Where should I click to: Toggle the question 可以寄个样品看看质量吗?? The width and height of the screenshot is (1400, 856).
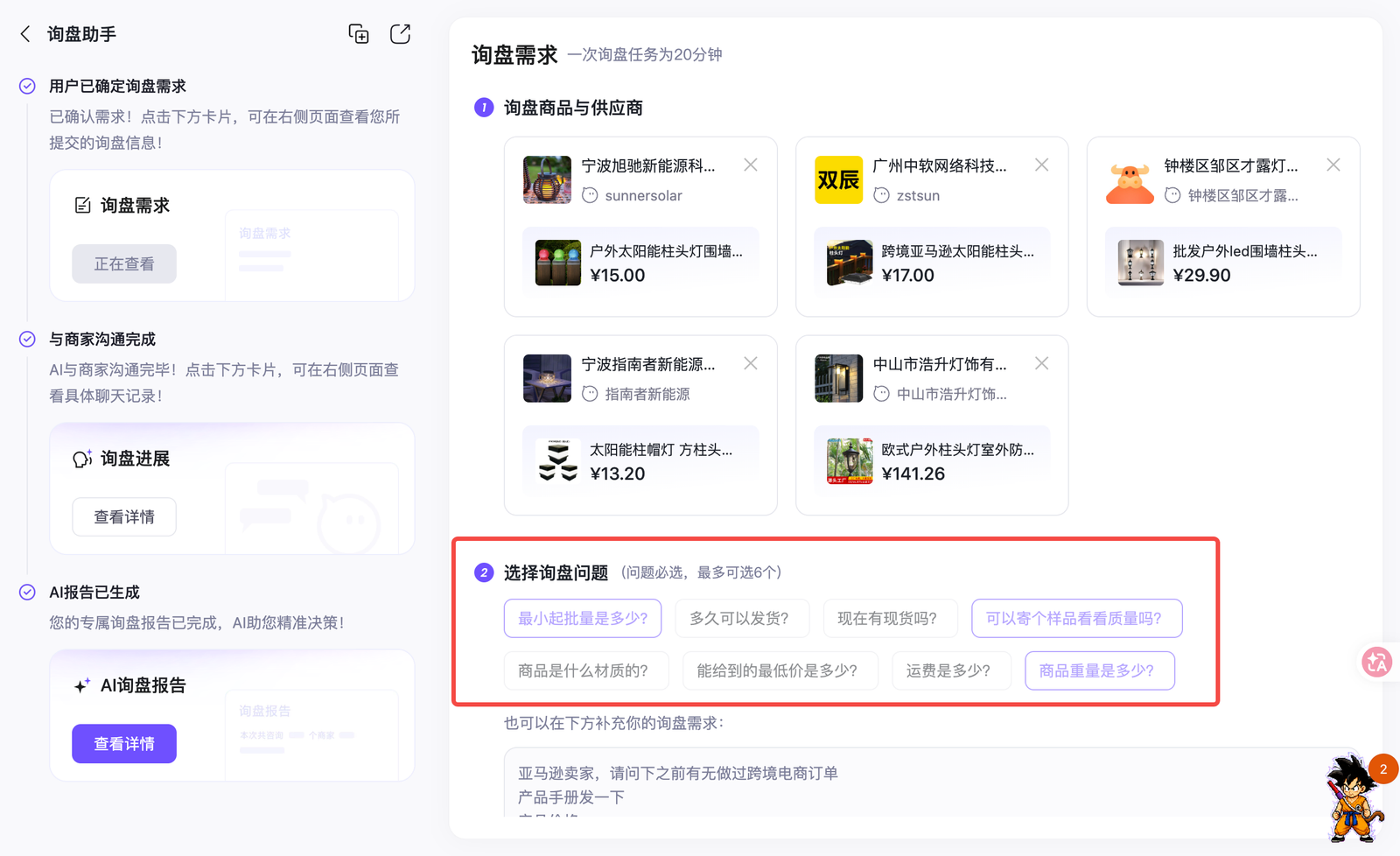tap(1076, 618)
